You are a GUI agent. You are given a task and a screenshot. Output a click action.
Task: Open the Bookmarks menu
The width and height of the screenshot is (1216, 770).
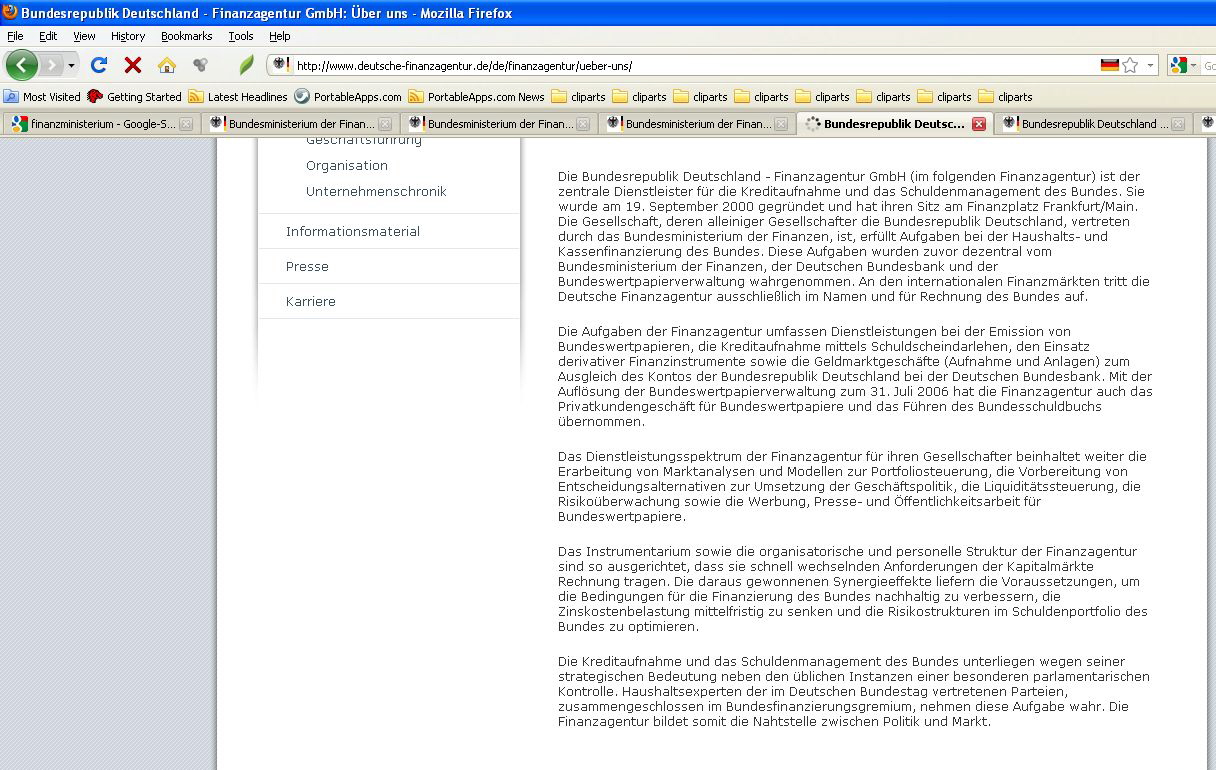click(186, 35)
